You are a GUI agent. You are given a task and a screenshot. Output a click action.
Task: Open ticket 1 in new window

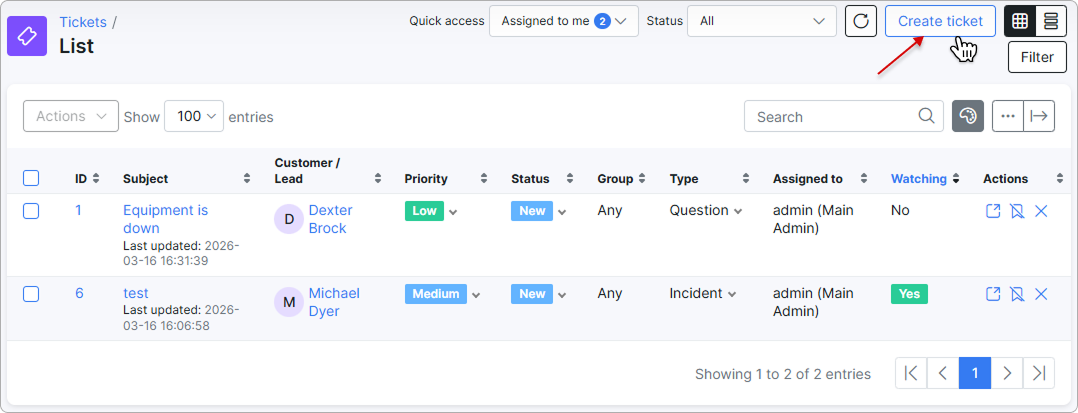point(993,211)
